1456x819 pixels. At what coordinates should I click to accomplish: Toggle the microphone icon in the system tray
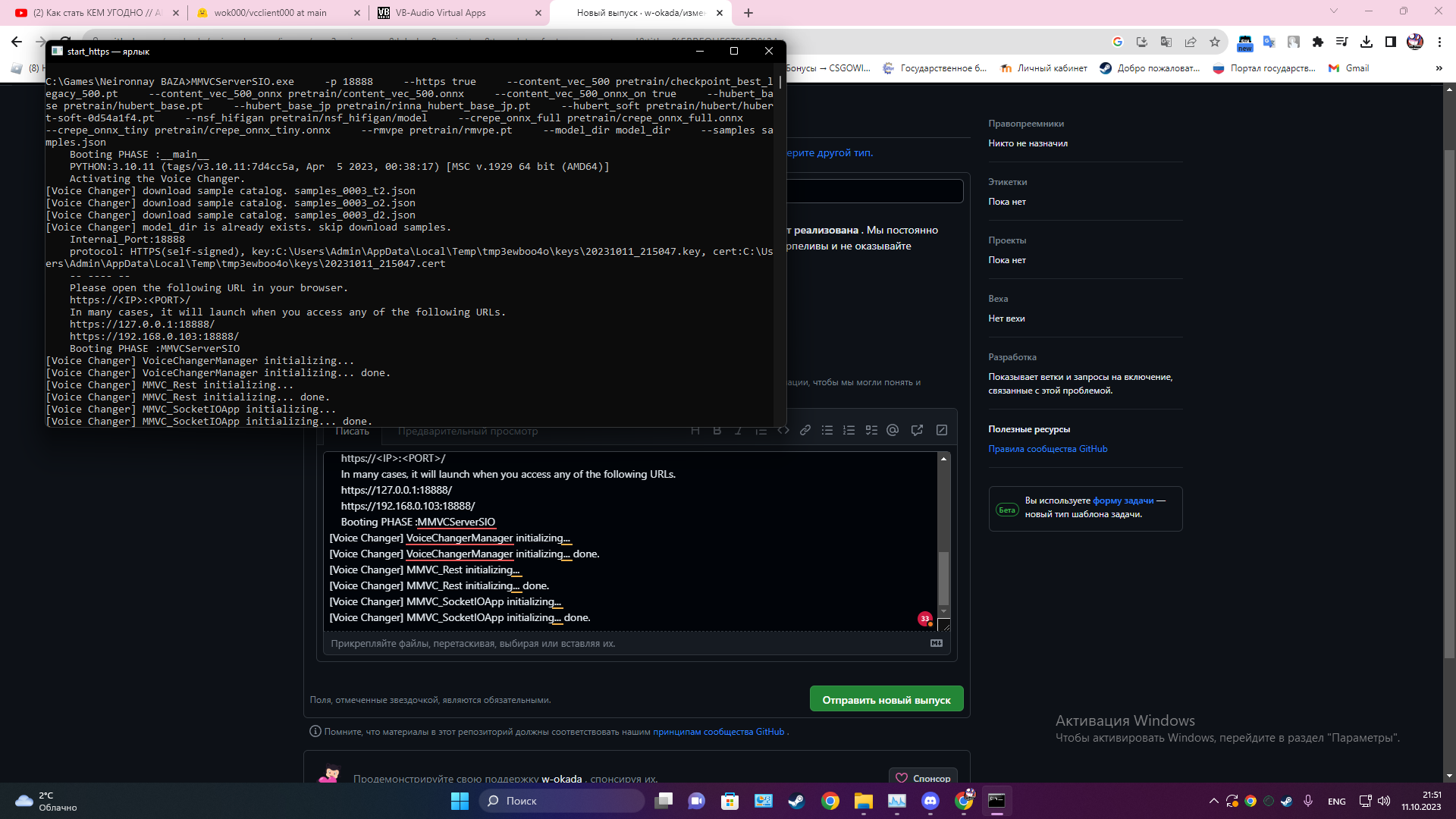click(1308, 801)
